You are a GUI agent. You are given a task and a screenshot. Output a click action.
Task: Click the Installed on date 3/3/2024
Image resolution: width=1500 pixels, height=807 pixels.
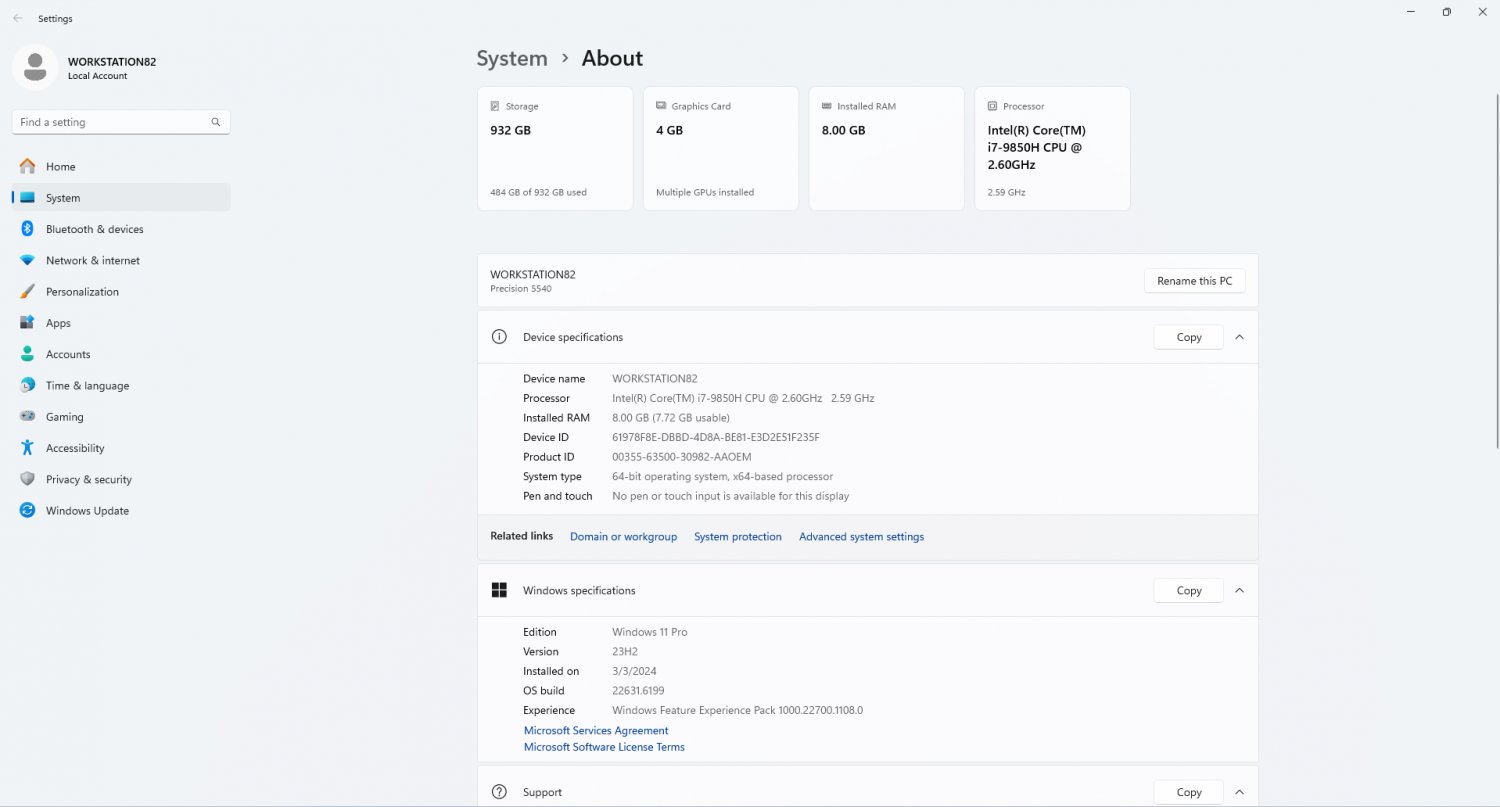pyautogui.click(x=634, y=671)
